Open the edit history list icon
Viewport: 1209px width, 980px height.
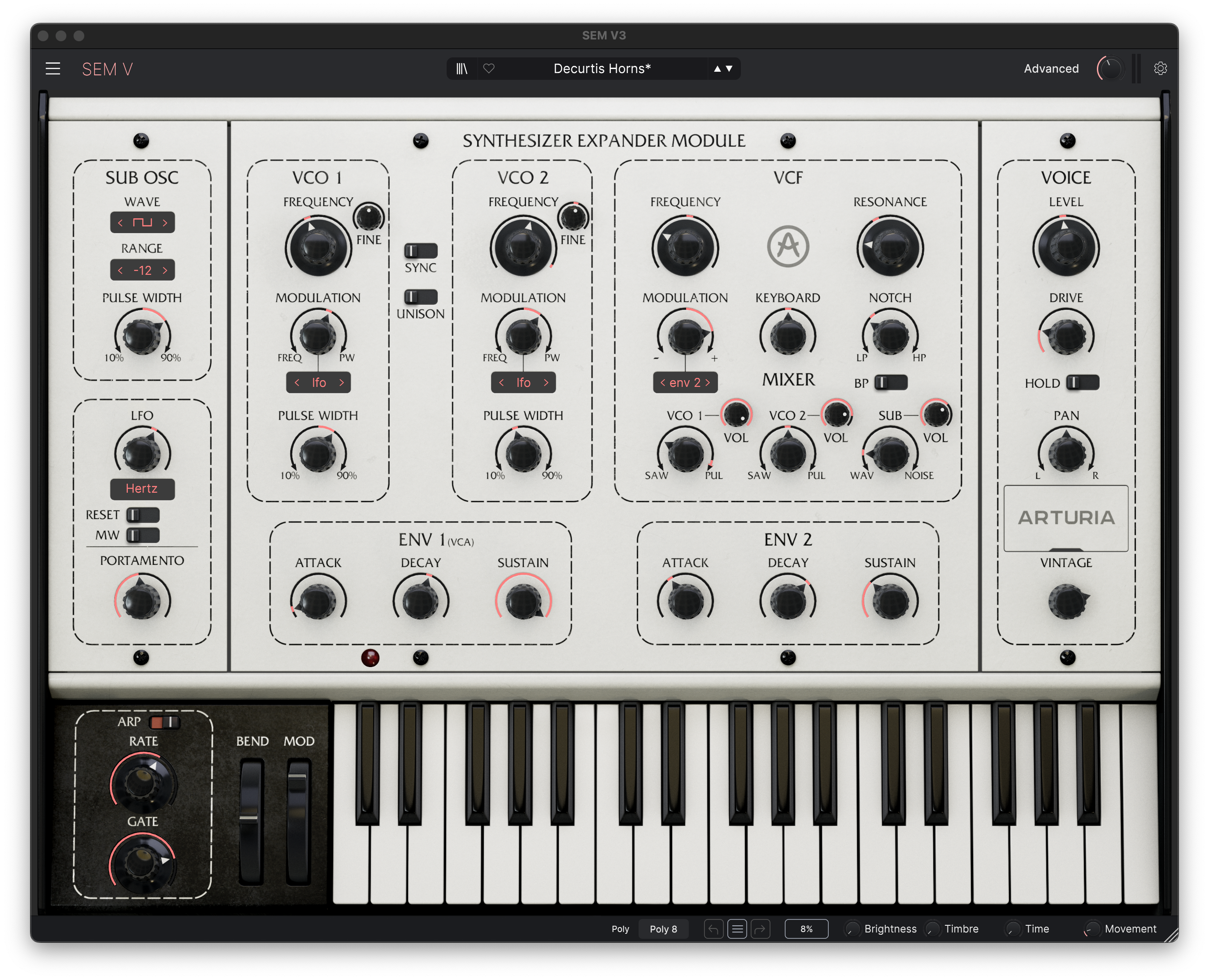[738, 928]
